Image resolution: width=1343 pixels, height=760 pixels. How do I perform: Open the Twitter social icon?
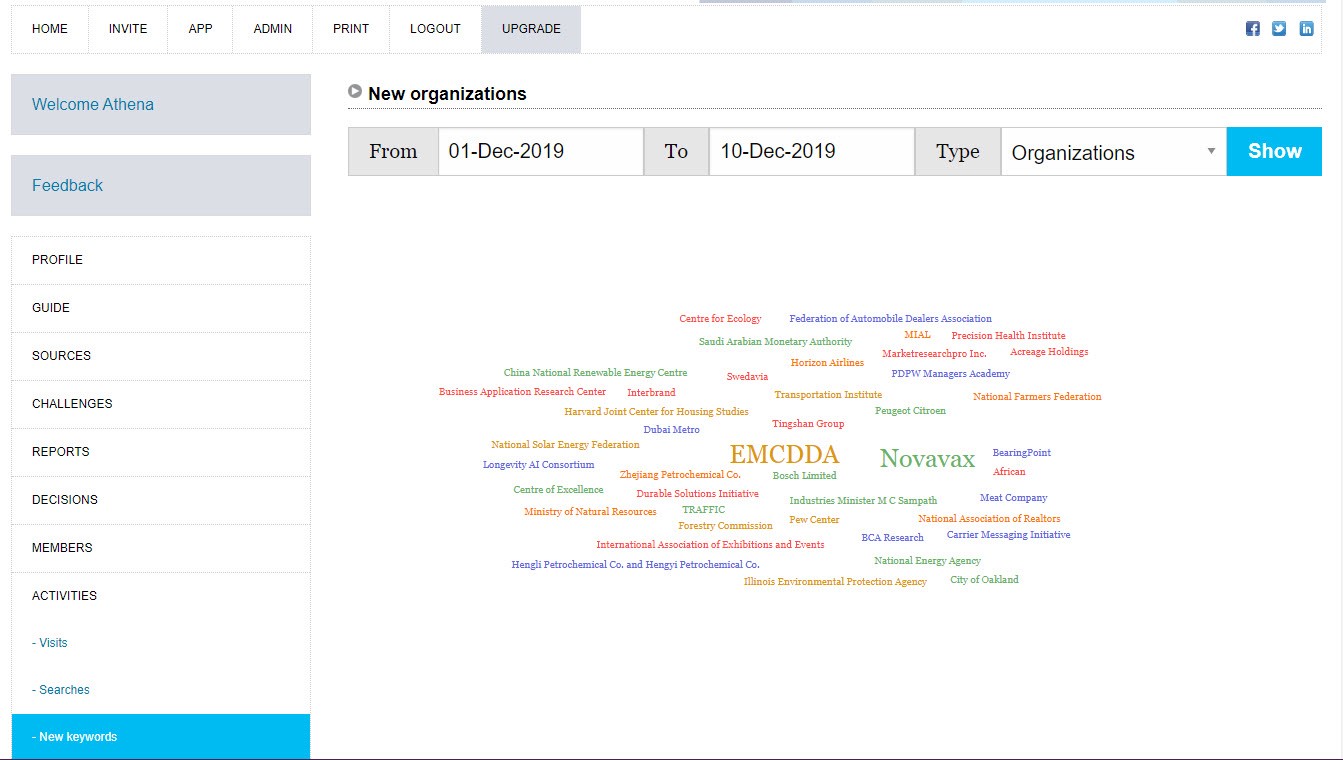point(1279,28)
